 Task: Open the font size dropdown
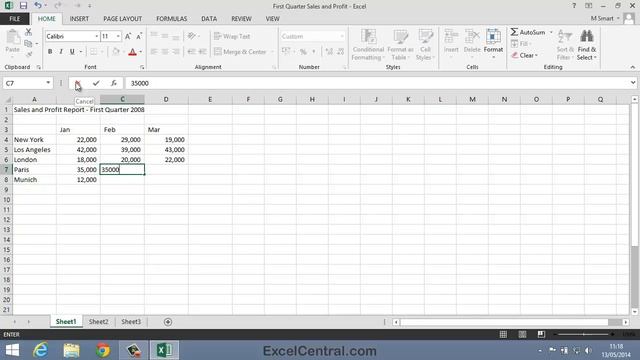tap(118, 36)
